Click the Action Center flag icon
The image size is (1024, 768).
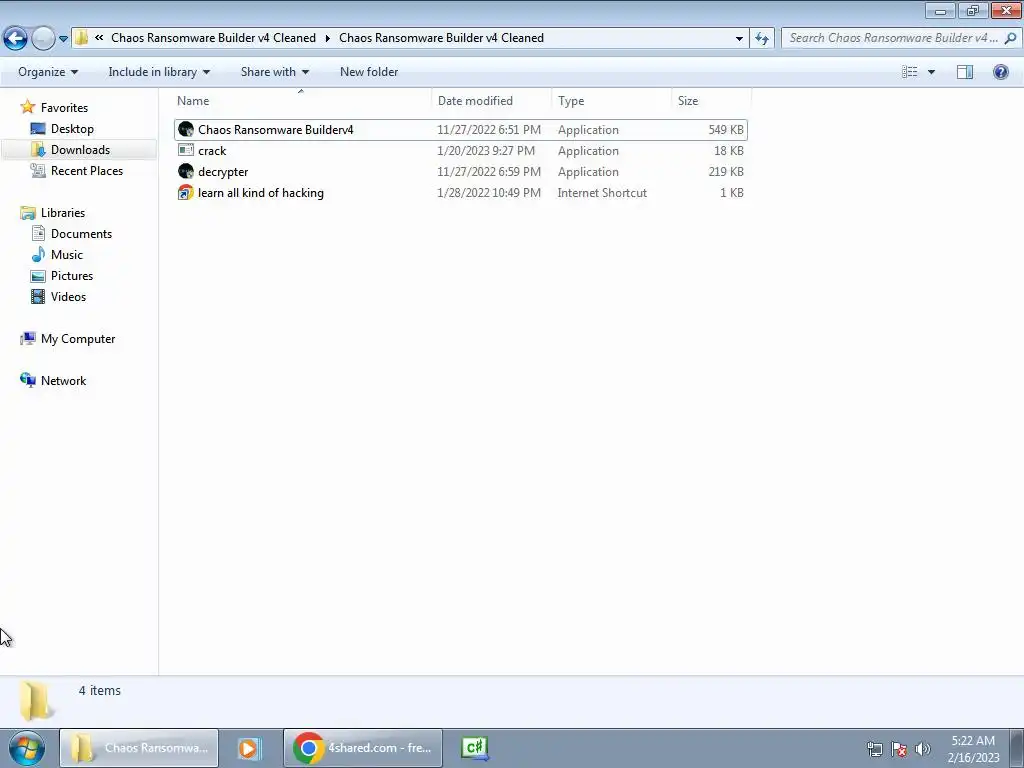(x=899, y=750)
